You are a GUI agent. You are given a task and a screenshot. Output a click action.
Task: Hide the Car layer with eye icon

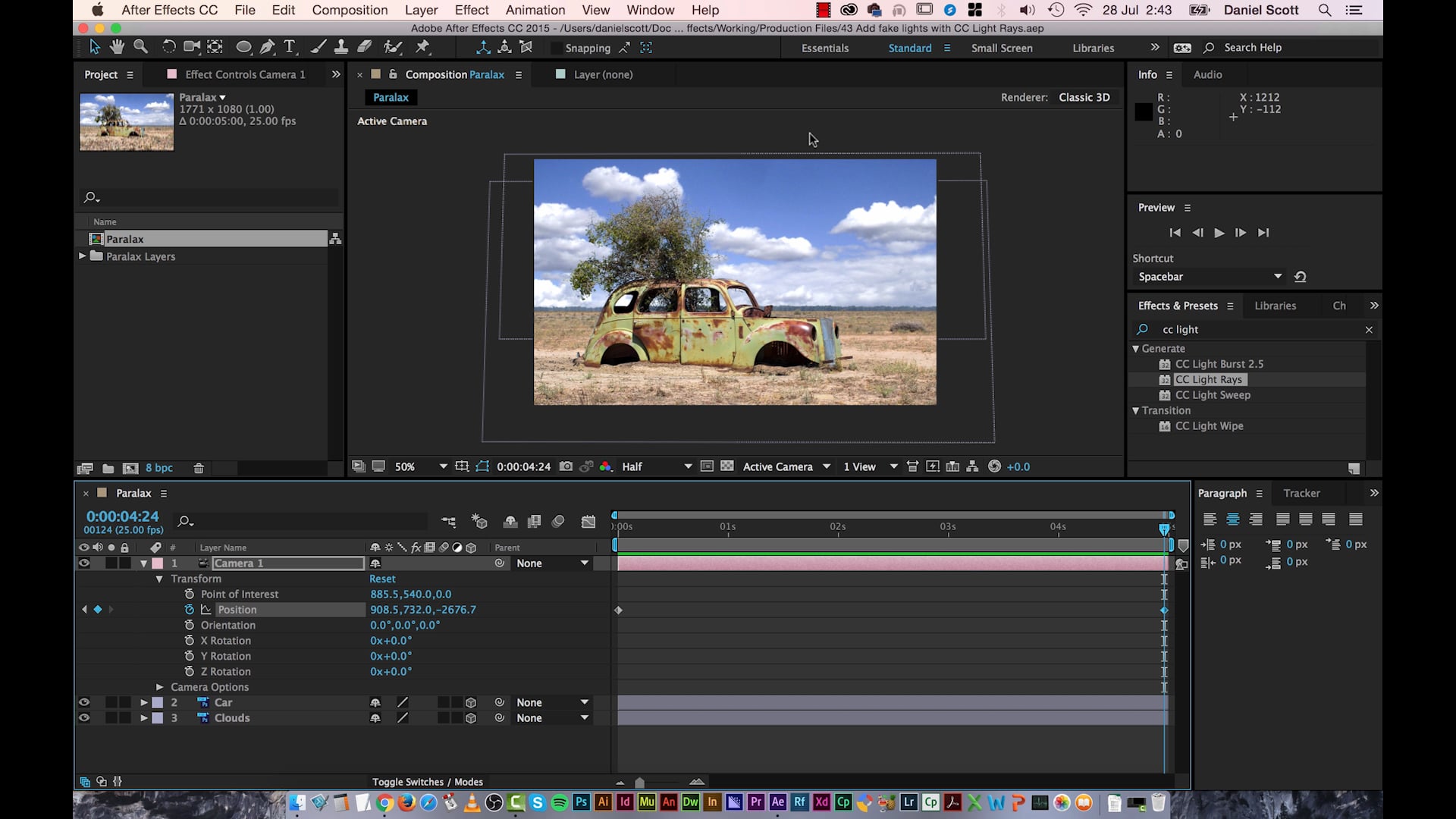[x=84, y=702]
